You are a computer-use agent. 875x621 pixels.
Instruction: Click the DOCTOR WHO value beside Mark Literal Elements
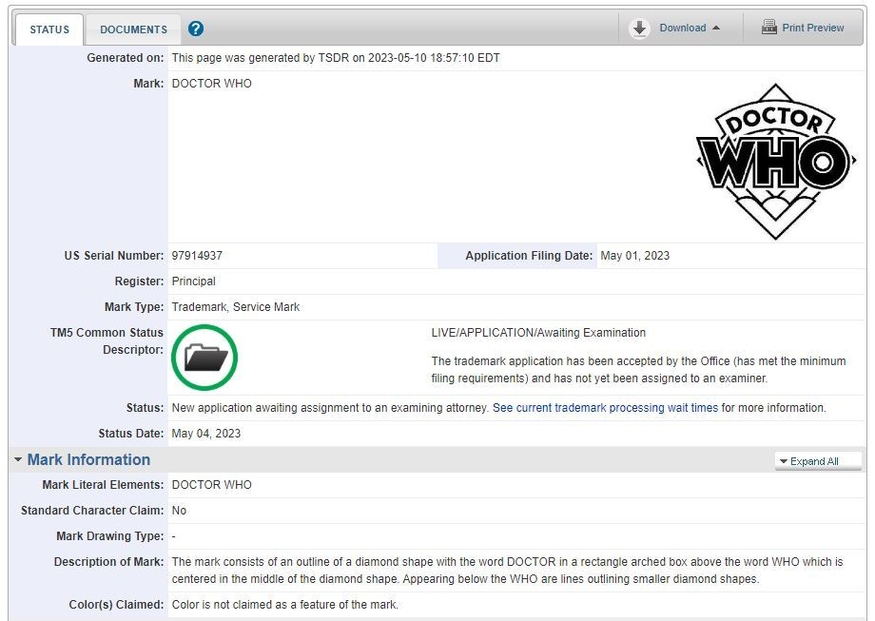click(211, 485)
